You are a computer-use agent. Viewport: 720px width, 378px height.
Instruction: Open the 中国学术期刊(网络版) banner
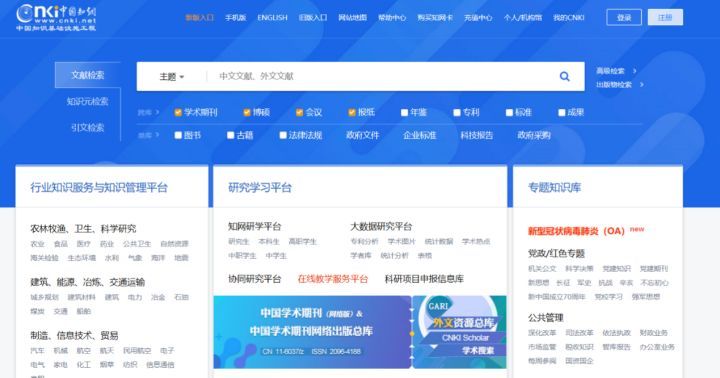[x=312, y=332]
